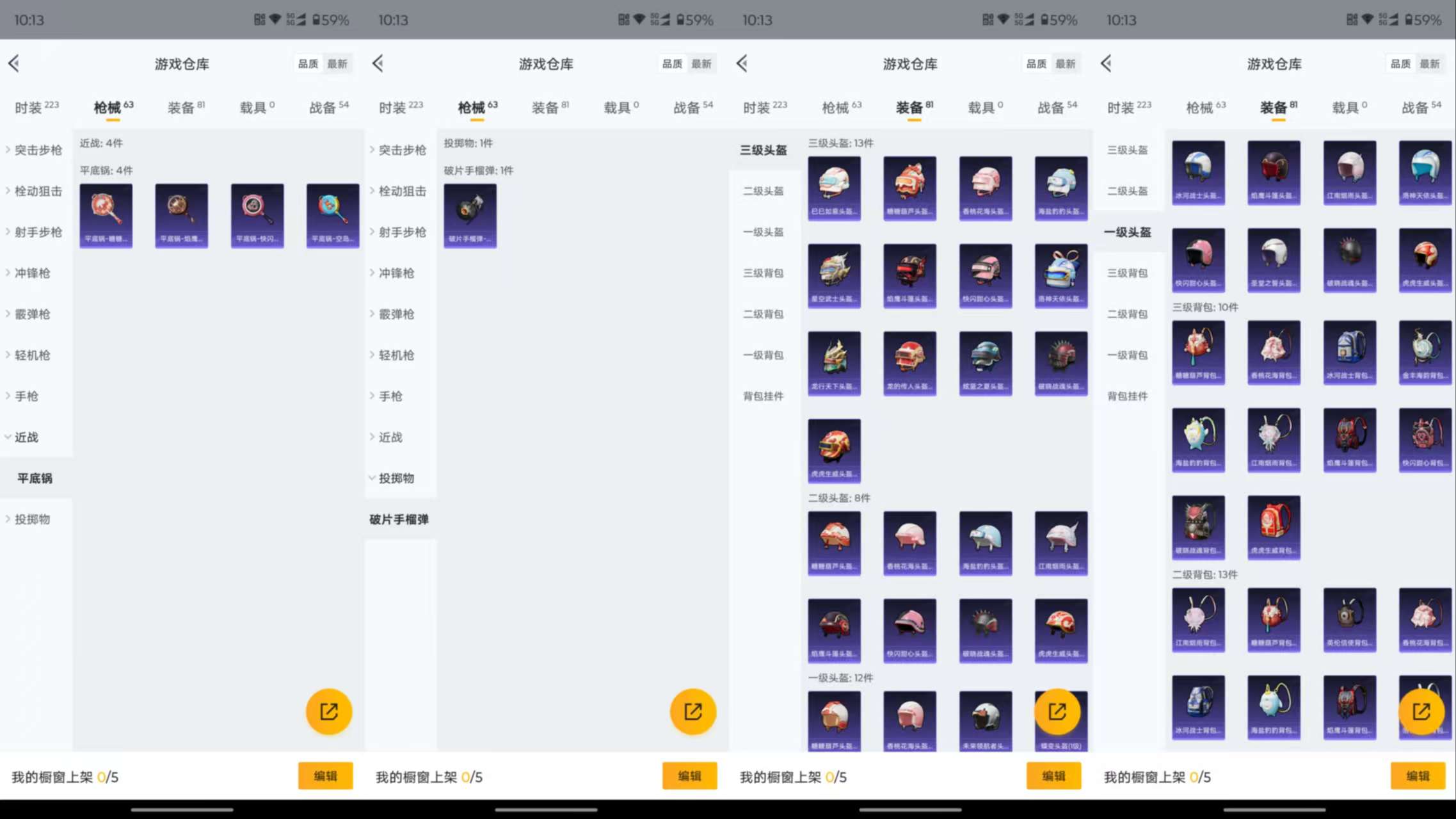This screenshot has width=1456, height=819.
Task: Switch to 时装 223 tab on the 平底锅 screen
Action: point(37,107)
